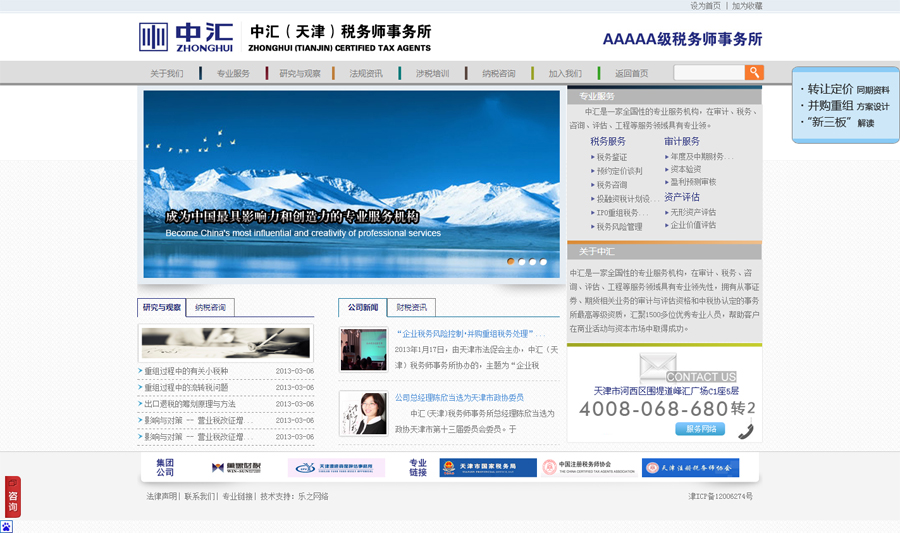The width and height of the screenshot is (900, 533).
Task: Select the last slideshow indicator dot
Action: click(543, 262)
